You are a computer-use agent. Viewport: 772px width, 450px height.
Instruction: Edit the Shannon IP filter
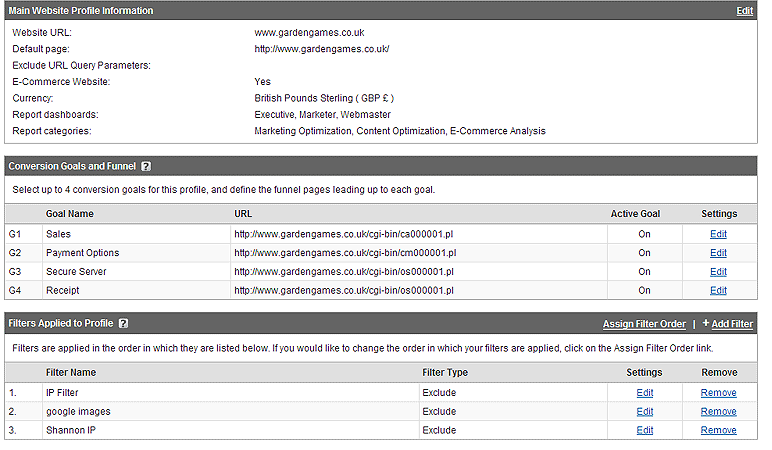click(x=644, y=430)
